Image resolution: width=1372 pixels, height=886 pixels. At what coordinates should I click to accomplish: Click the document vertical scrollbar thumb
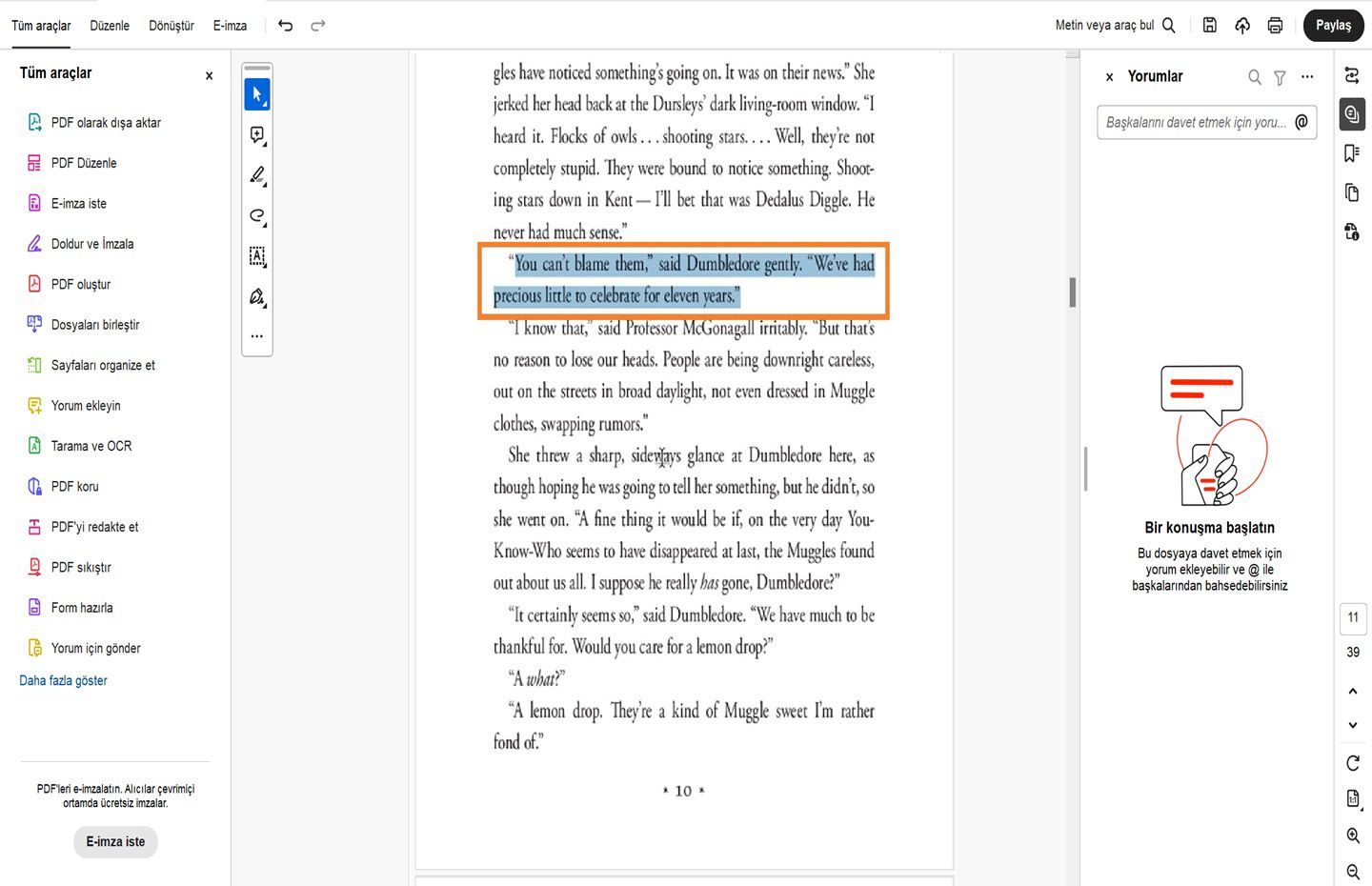tap(1073, 292)
